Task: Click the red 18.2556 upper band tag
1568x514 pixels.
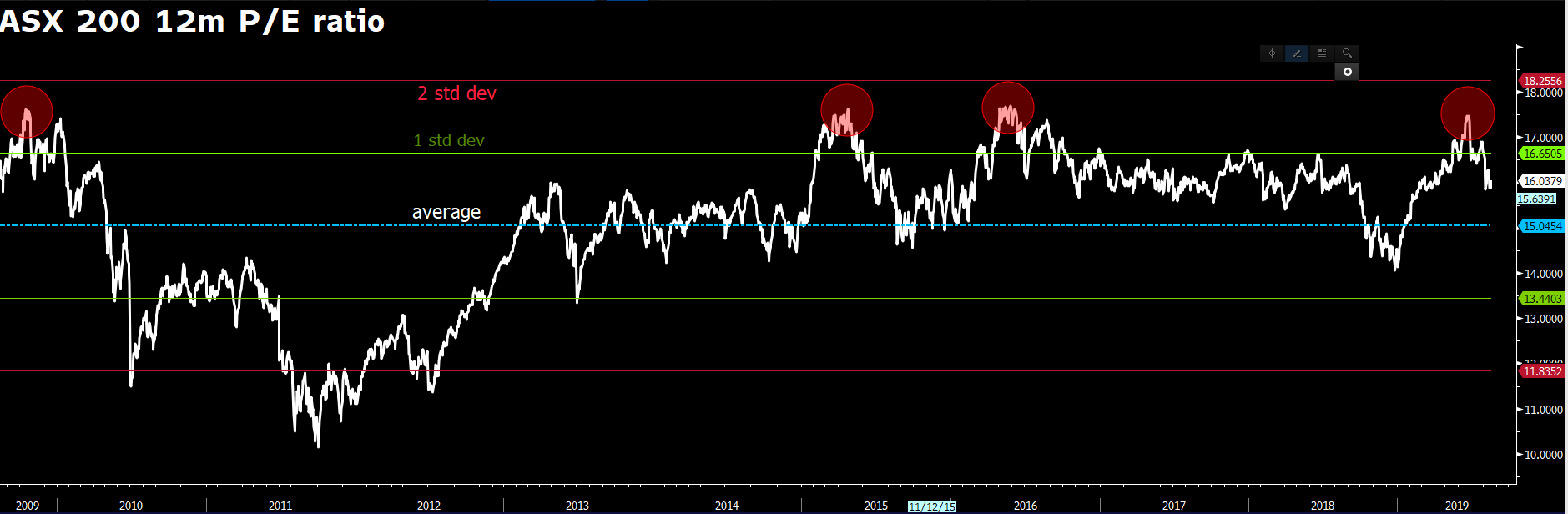Action: tap(1541, 81)
